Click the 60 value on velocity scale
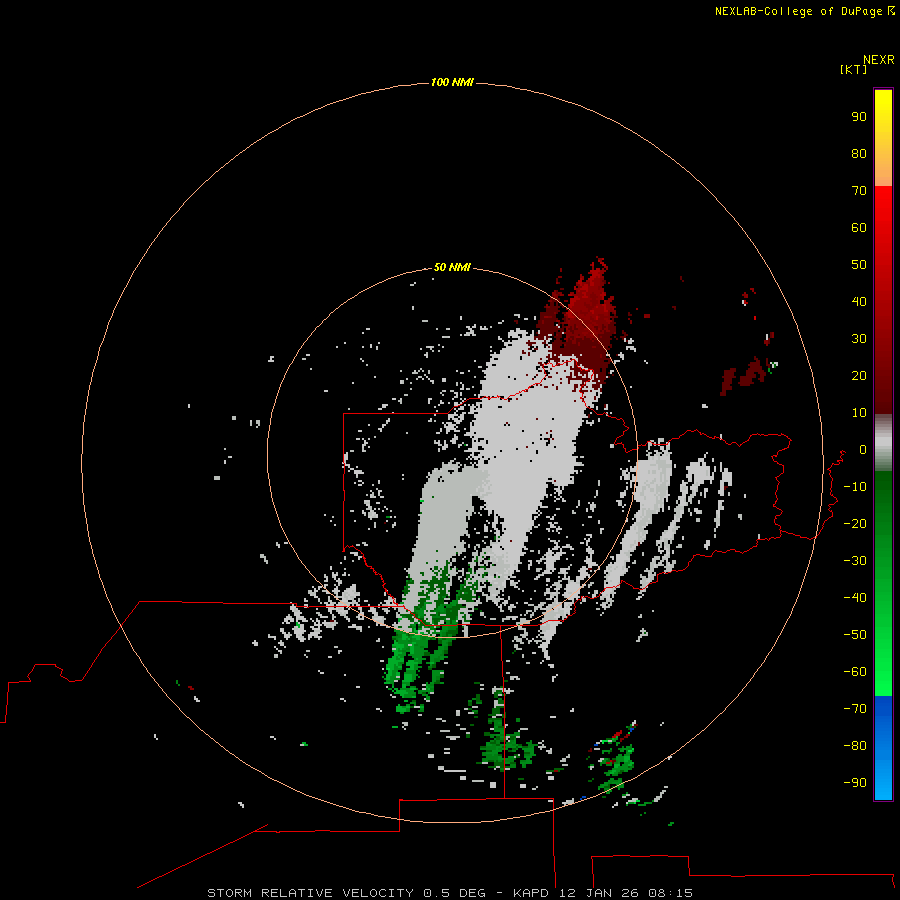 [859, 227]
